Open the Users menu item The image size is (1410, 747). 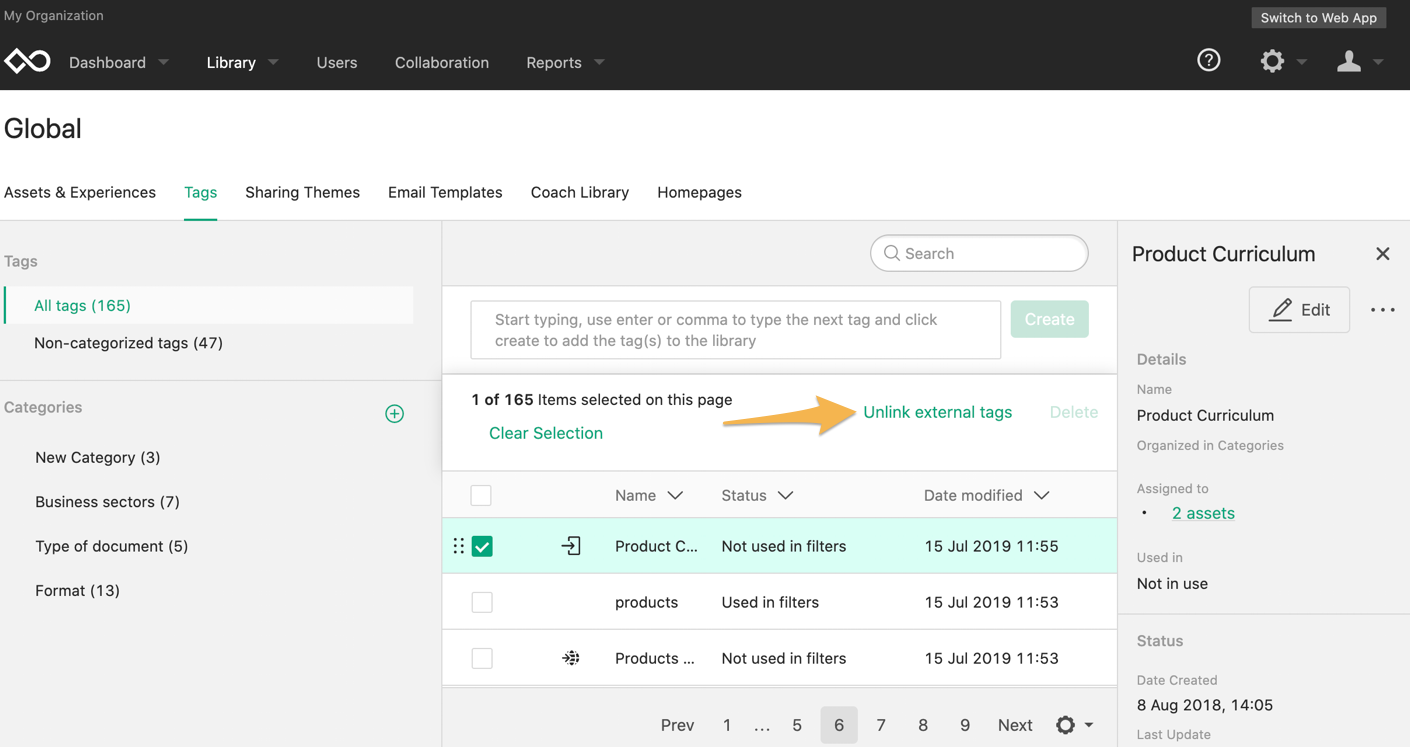337,62
